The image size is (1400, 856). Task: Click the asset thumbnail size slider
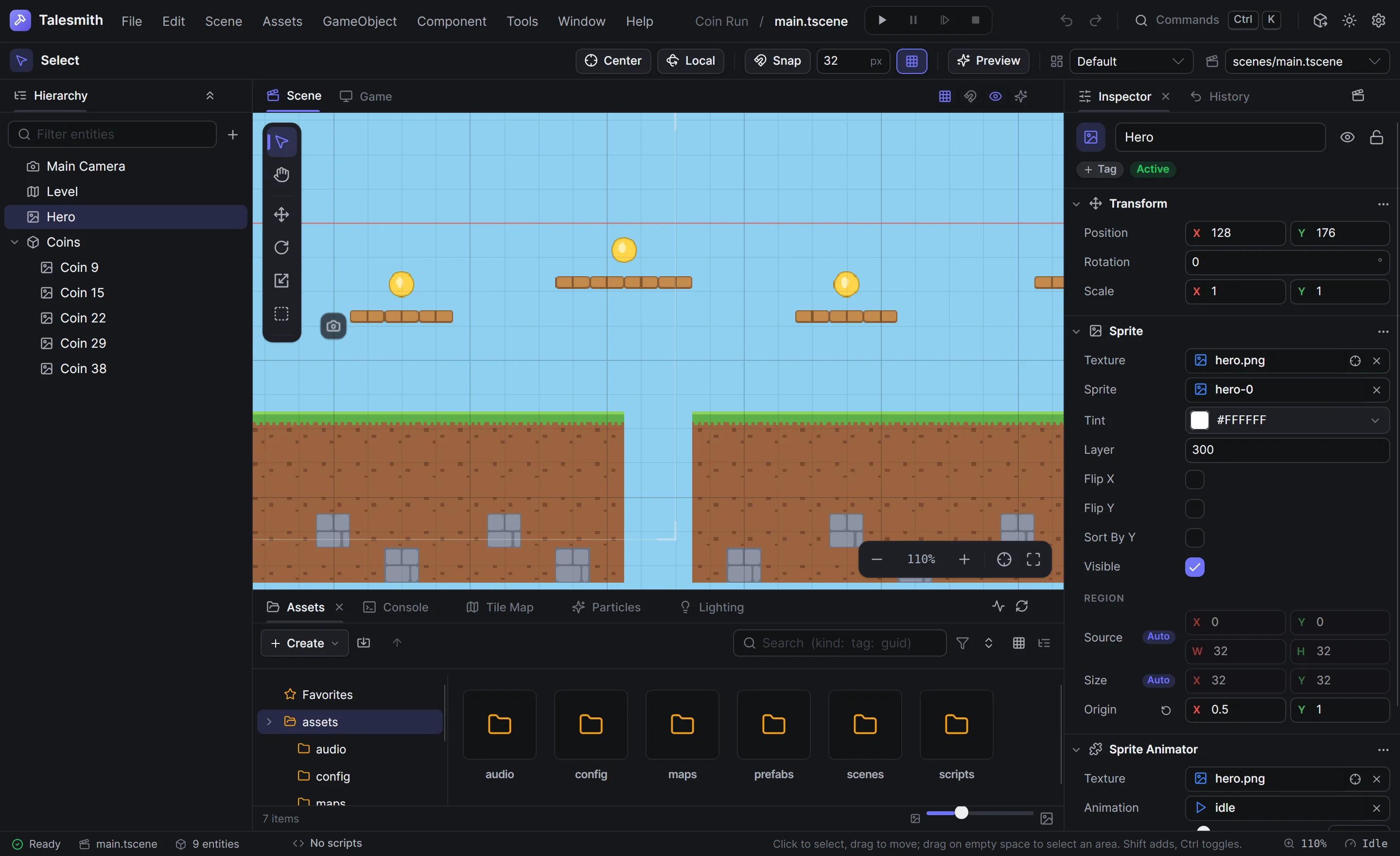(980, 813)
